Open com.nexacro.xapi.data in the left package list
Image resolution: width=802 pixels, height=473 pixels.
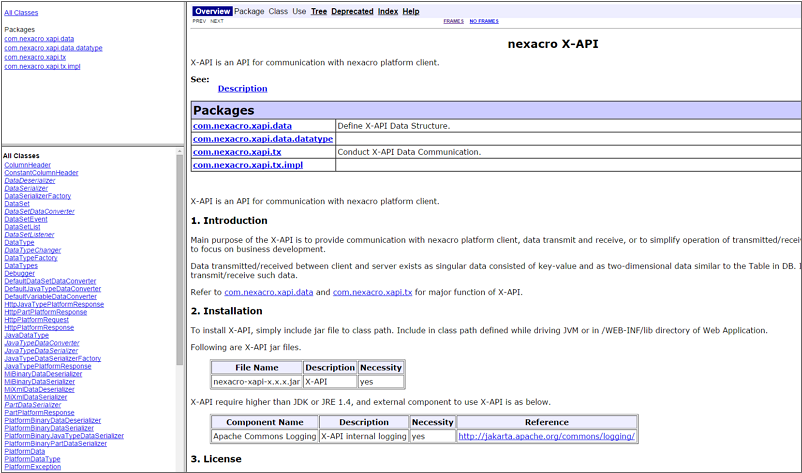(39, 39)
